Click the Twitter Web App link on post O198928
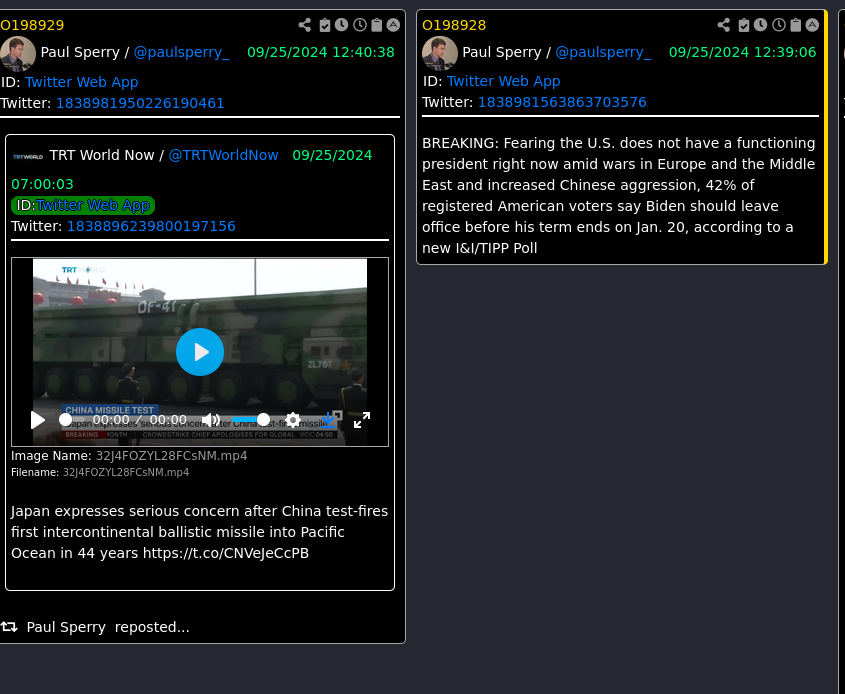The image size is (845, 694). point(504,81)
